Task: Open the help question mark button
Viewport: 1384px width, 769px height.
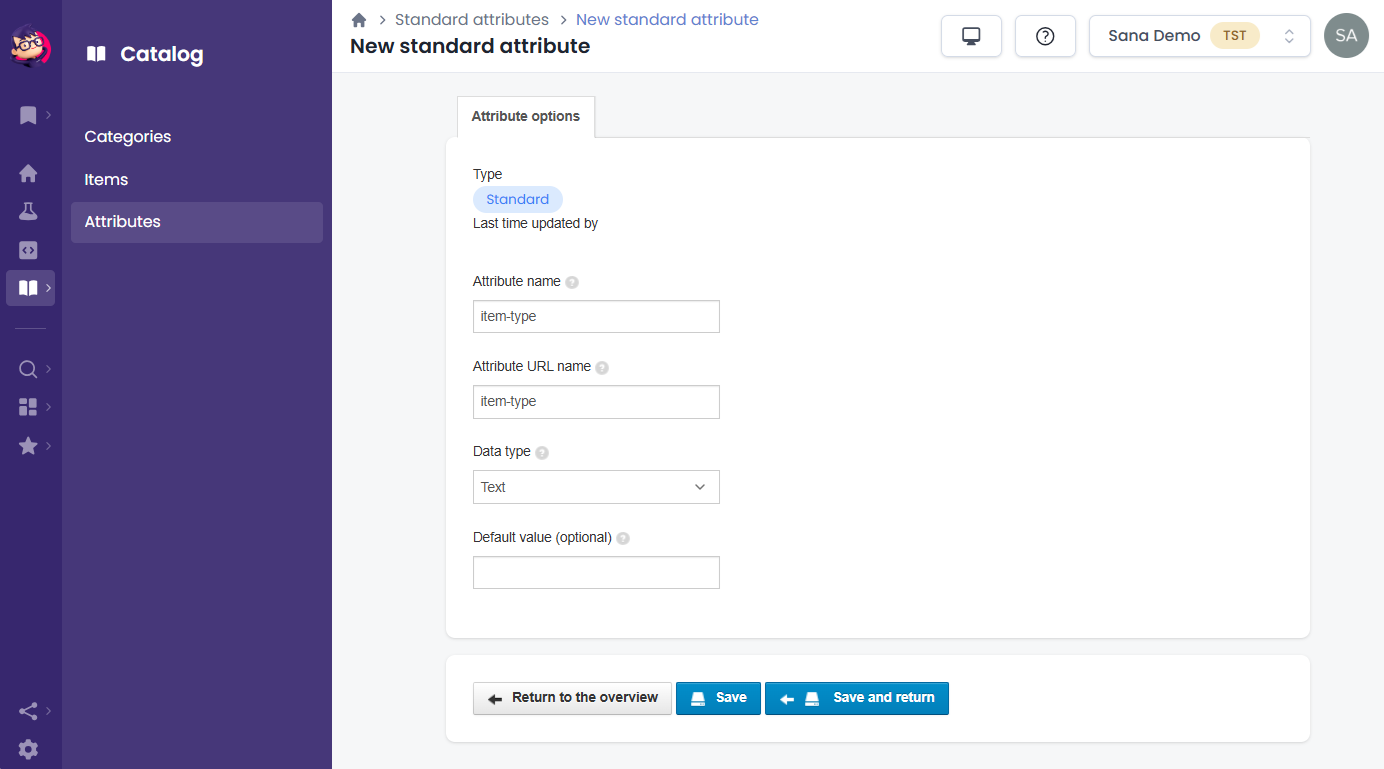Action: [x=1045, y=36]
